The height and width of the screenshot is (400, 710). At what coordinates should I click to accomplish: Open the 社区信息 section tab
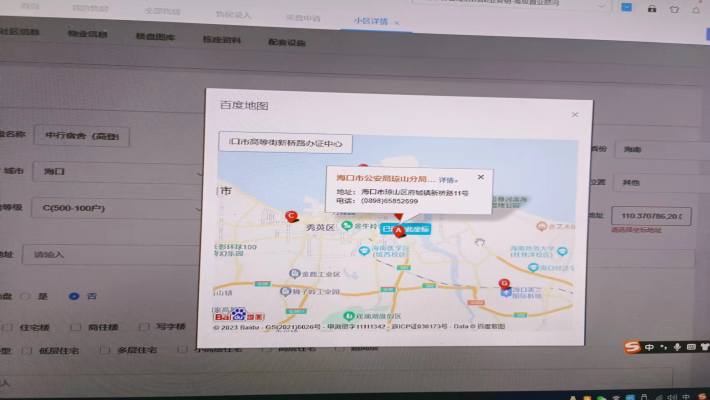tap(19, 32)
